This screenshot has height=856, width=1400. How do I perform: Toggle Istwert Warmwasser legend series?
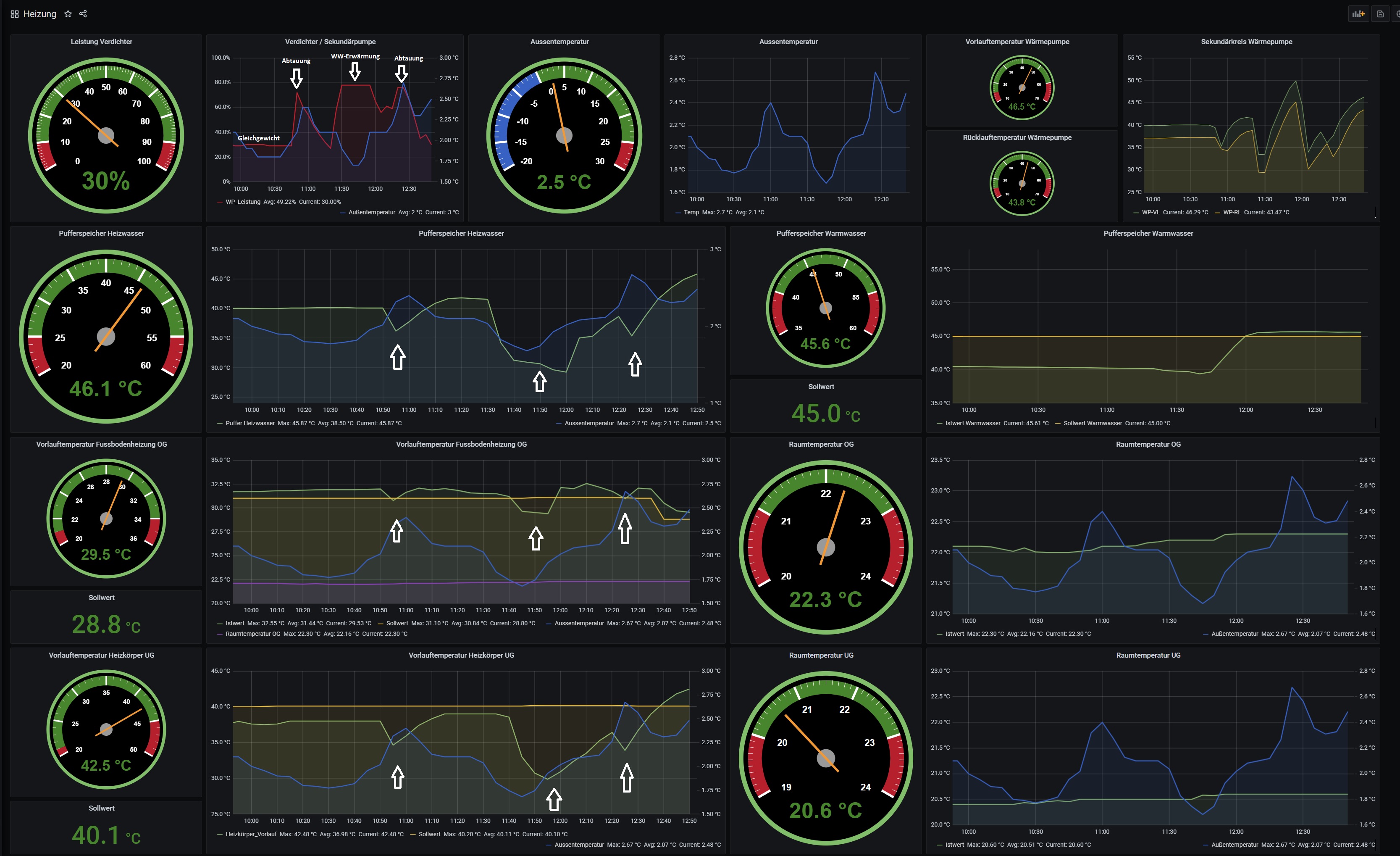pyautogui.click(x=973, y=423)
